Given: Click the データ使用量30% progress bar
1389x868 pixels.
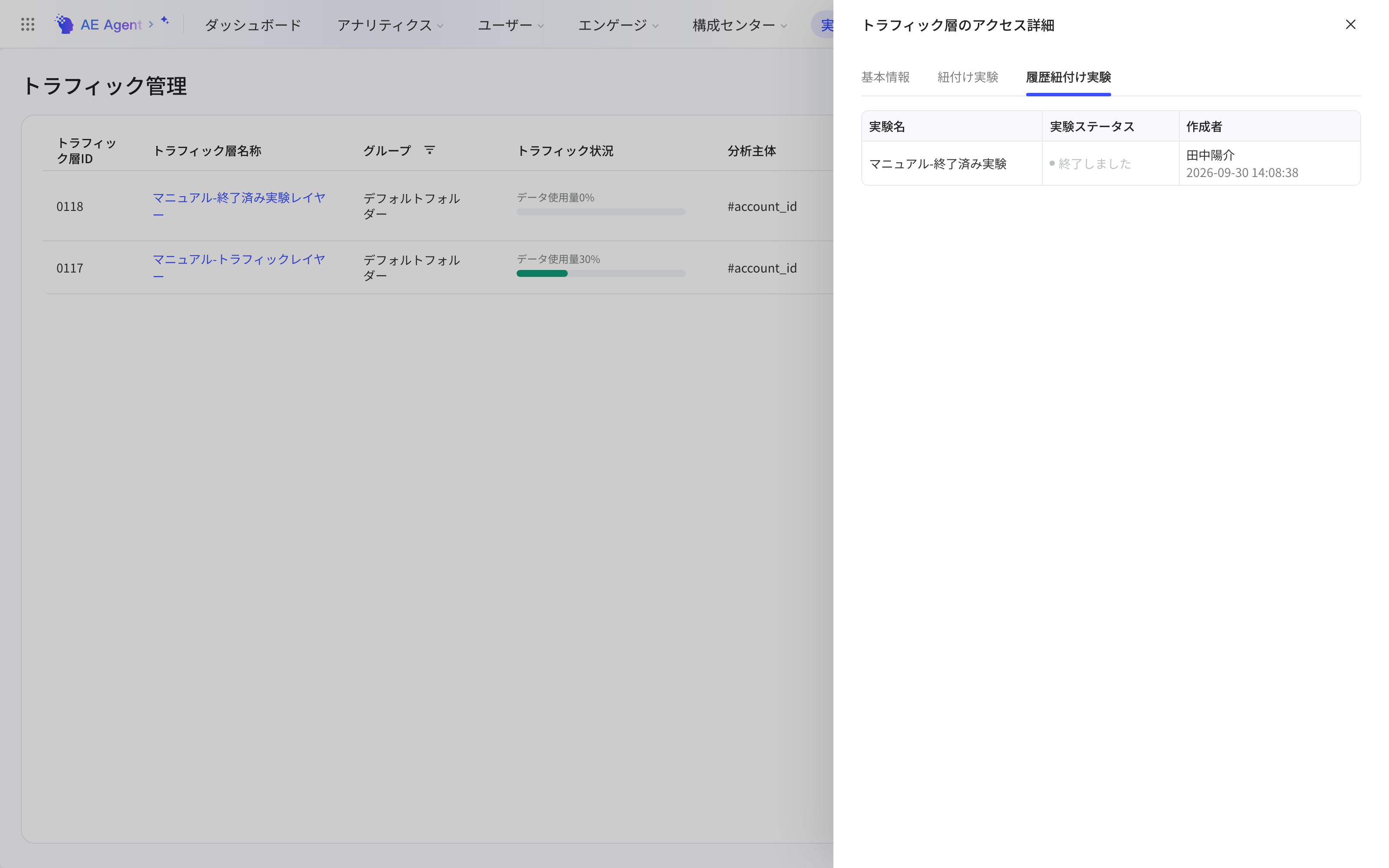Looking at the screenshot, I should point(601,273).
